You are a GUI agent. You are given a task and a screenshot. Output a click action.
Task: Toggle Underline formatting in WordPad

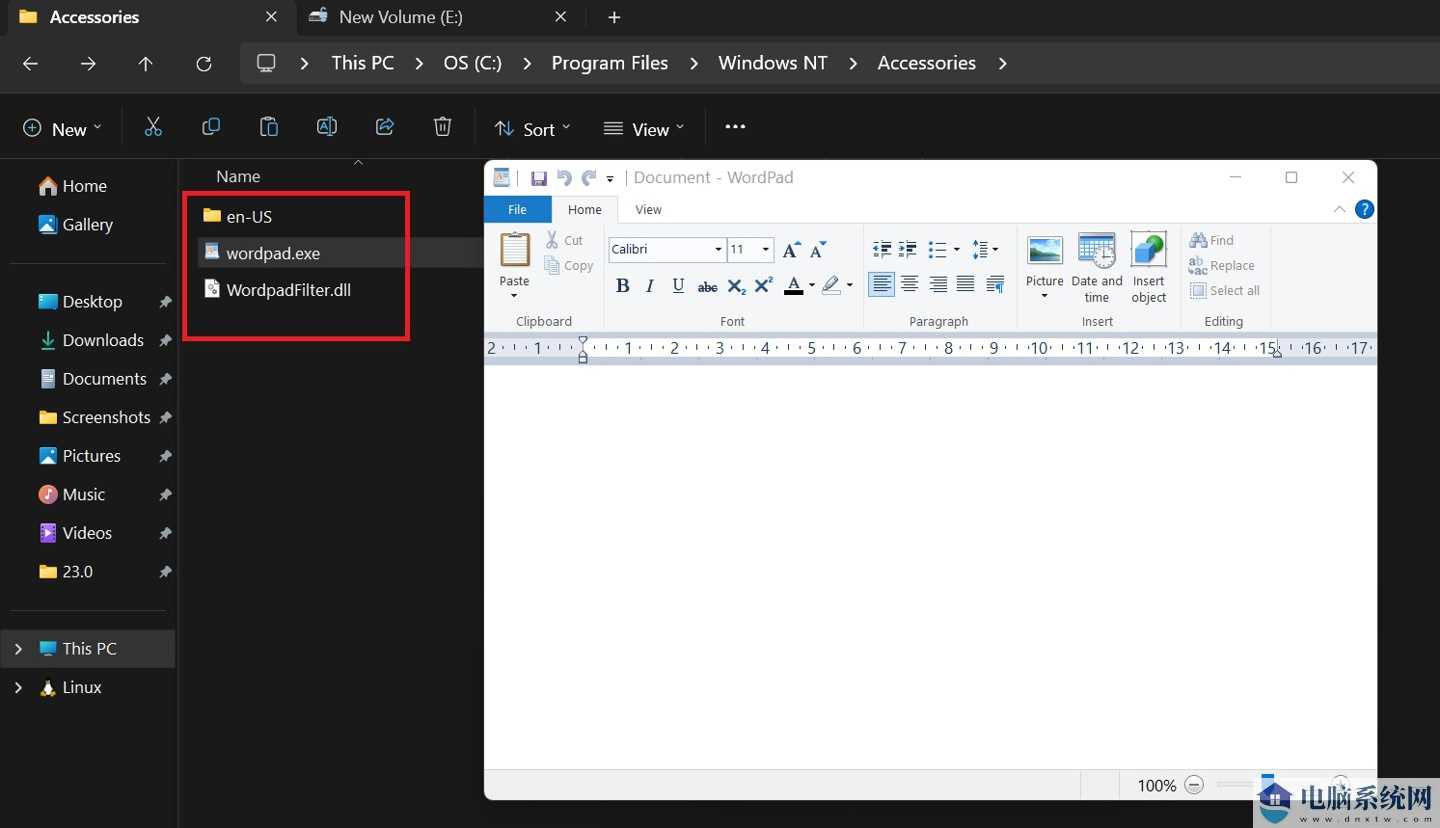pyautogui.click(x=678, y=286)
